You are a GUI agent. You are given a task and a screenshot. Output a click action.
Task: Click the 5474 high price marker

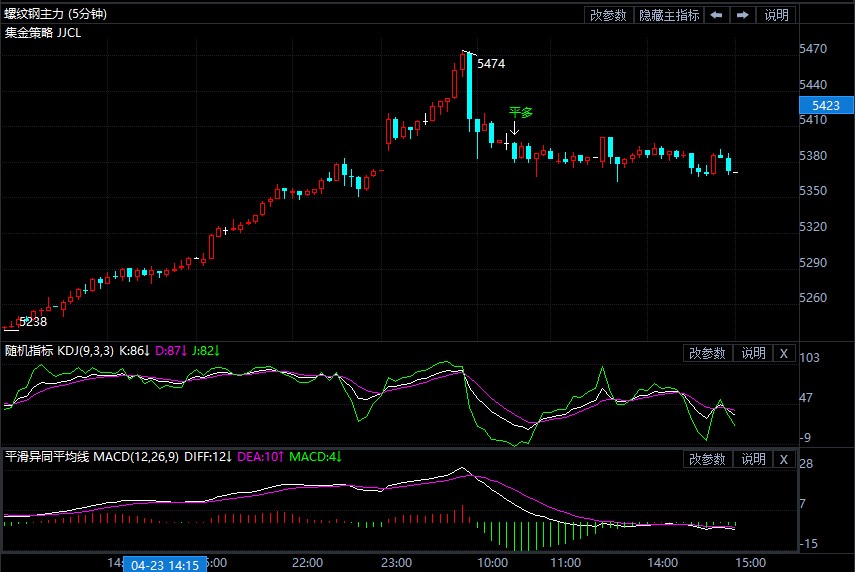coord(490,63)
